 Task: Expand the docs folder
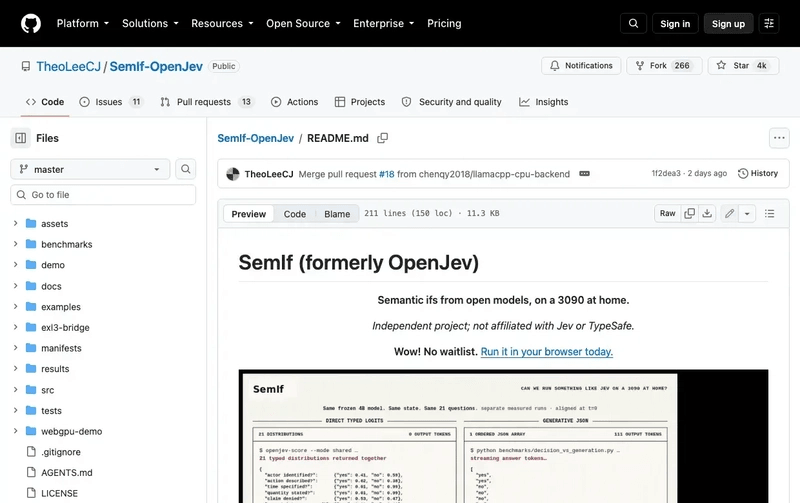point(15,286)
